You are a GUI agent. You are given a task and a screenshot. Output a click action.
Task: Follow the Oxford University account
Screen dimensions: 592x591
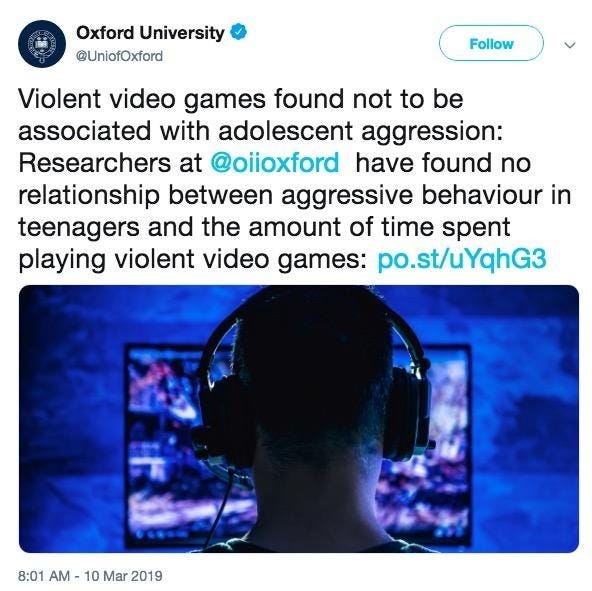(x=491, y=43)
